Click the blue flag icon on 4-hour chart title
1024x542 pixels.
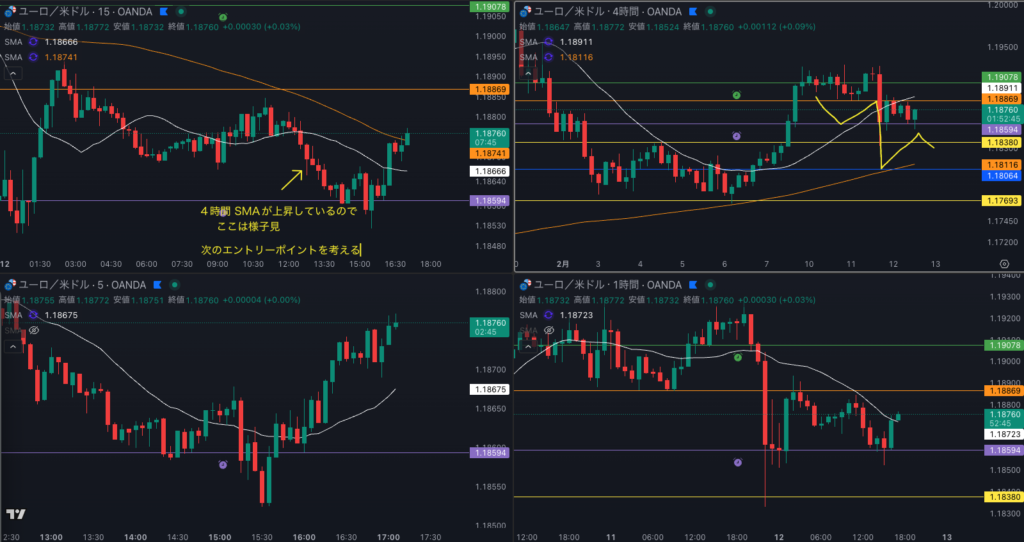coord(691,11)
